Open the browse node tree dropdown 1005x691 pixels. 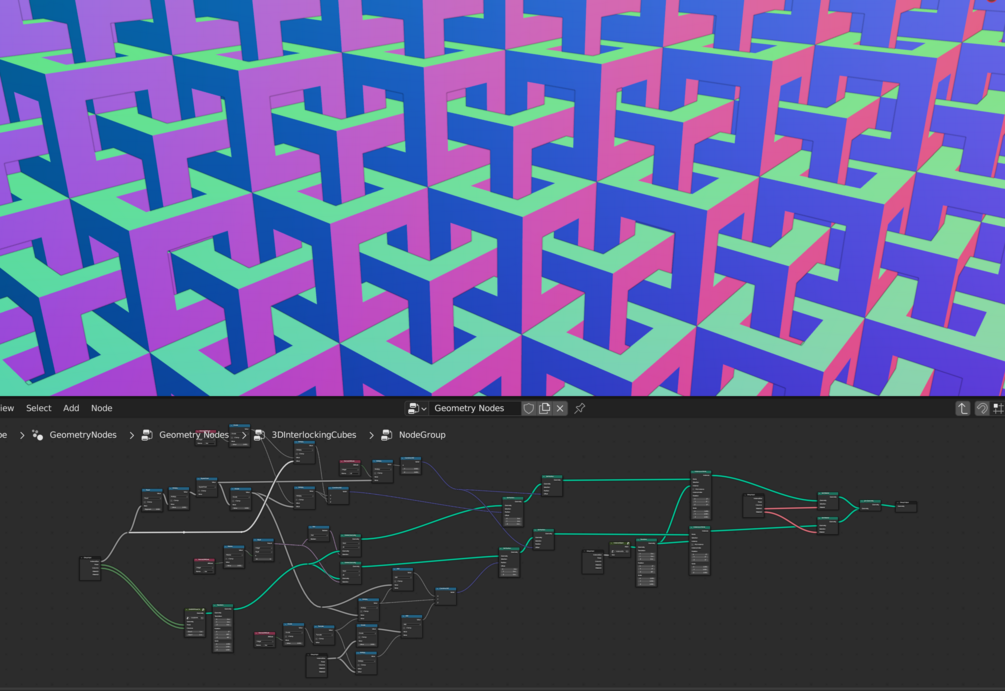click(x=417, y=408)
